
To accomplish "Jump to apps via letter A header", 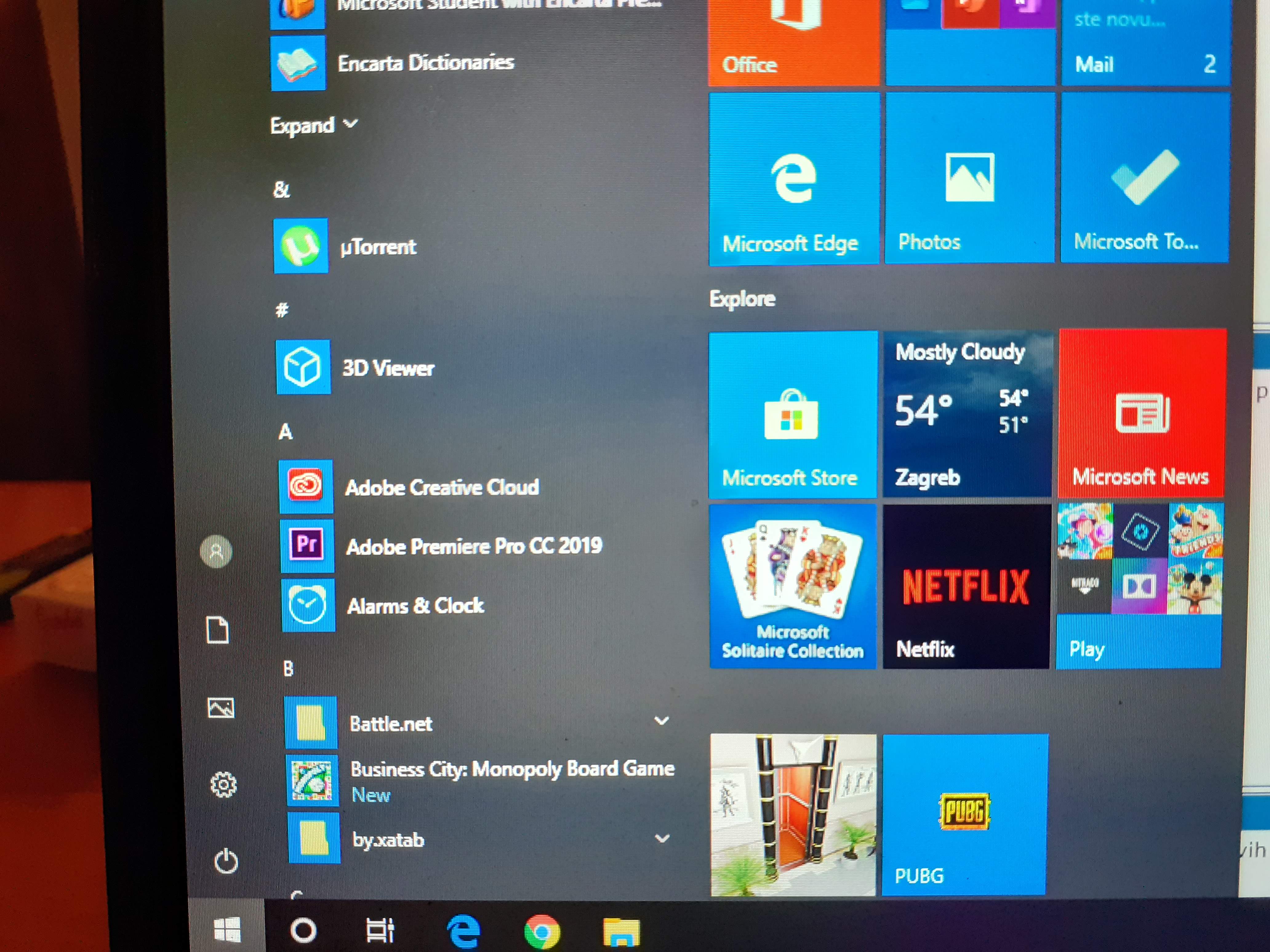I will click(x=285, y=432).
